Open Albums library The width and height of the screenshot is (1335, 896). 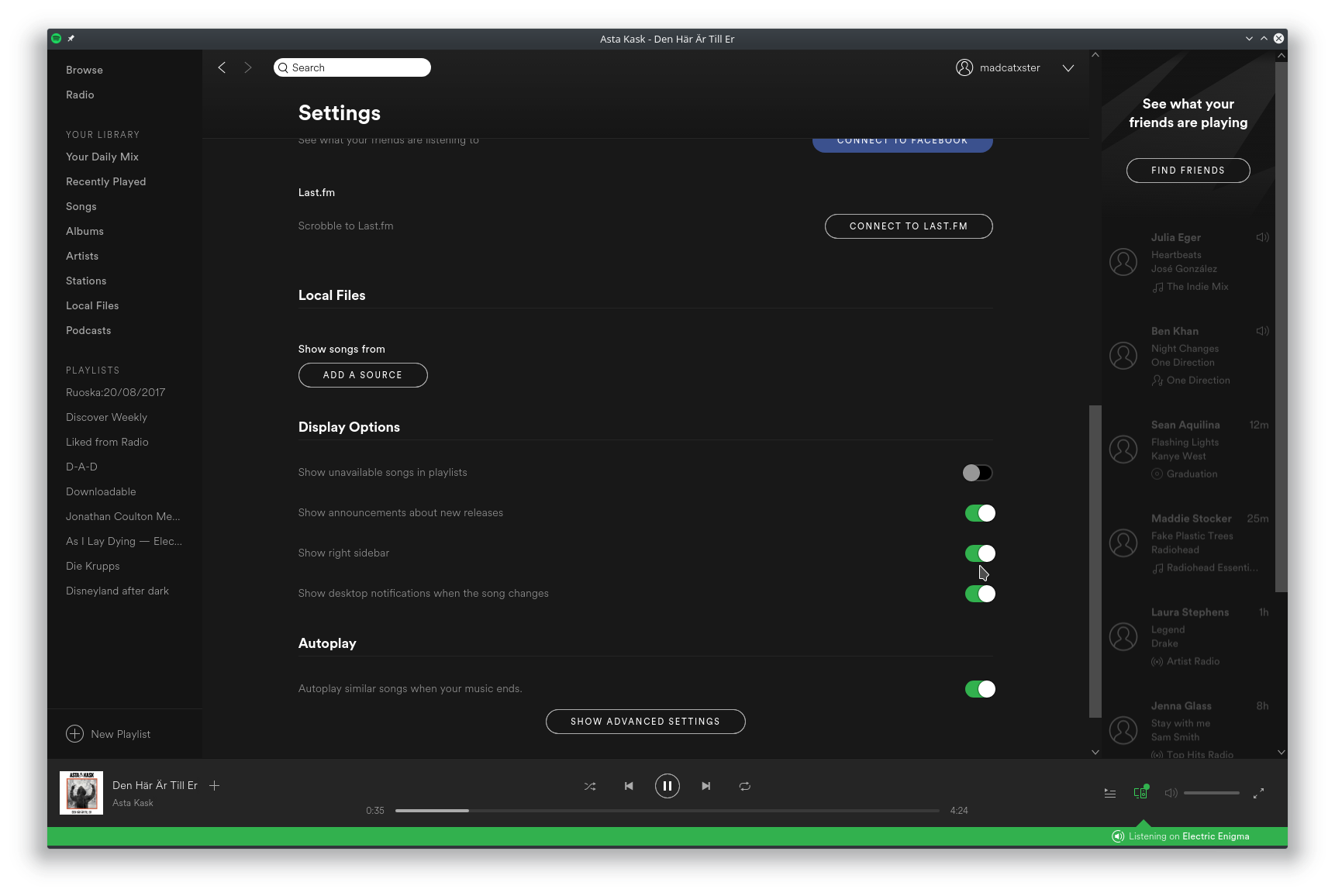85,231
